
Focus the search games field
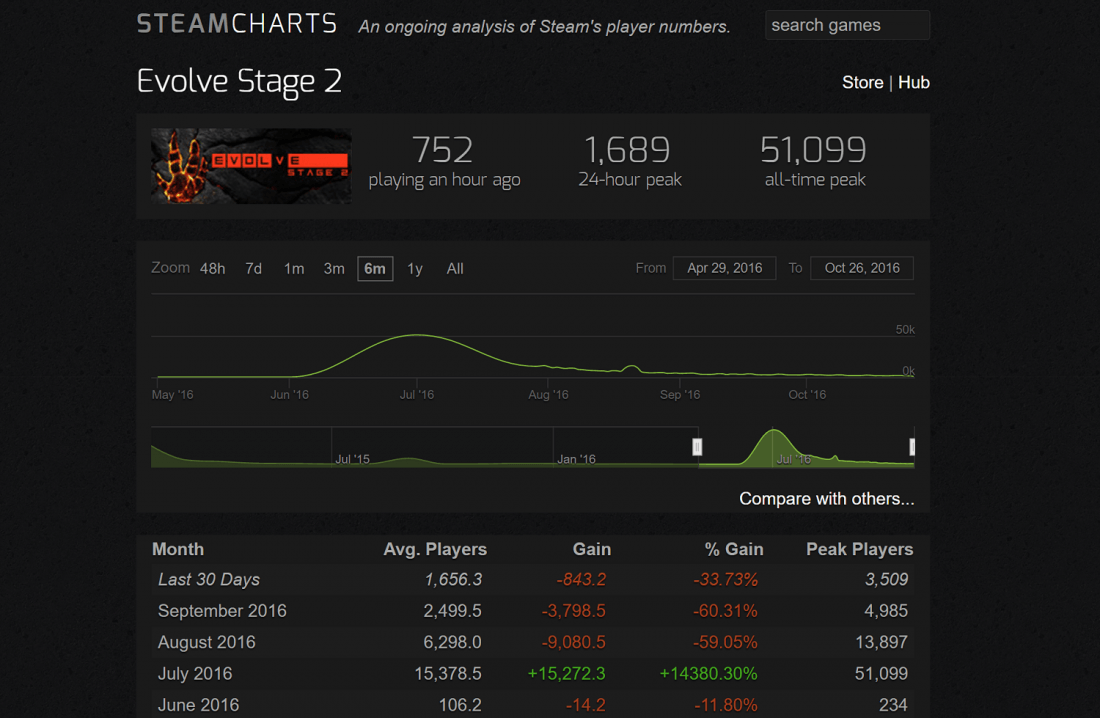(x=847, y=25)
